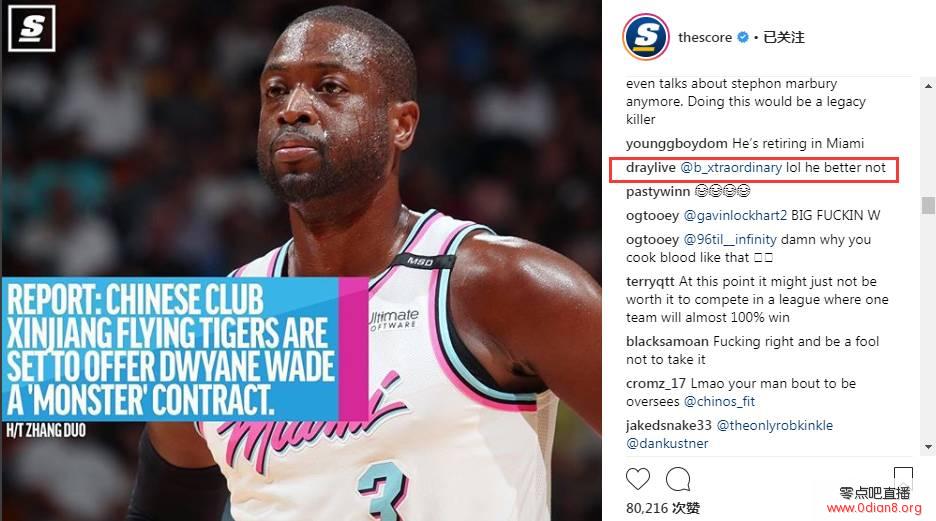This screenshot has height=521, width=936.
Task: Open thescore profile avatar
Action: pos(645,37)
